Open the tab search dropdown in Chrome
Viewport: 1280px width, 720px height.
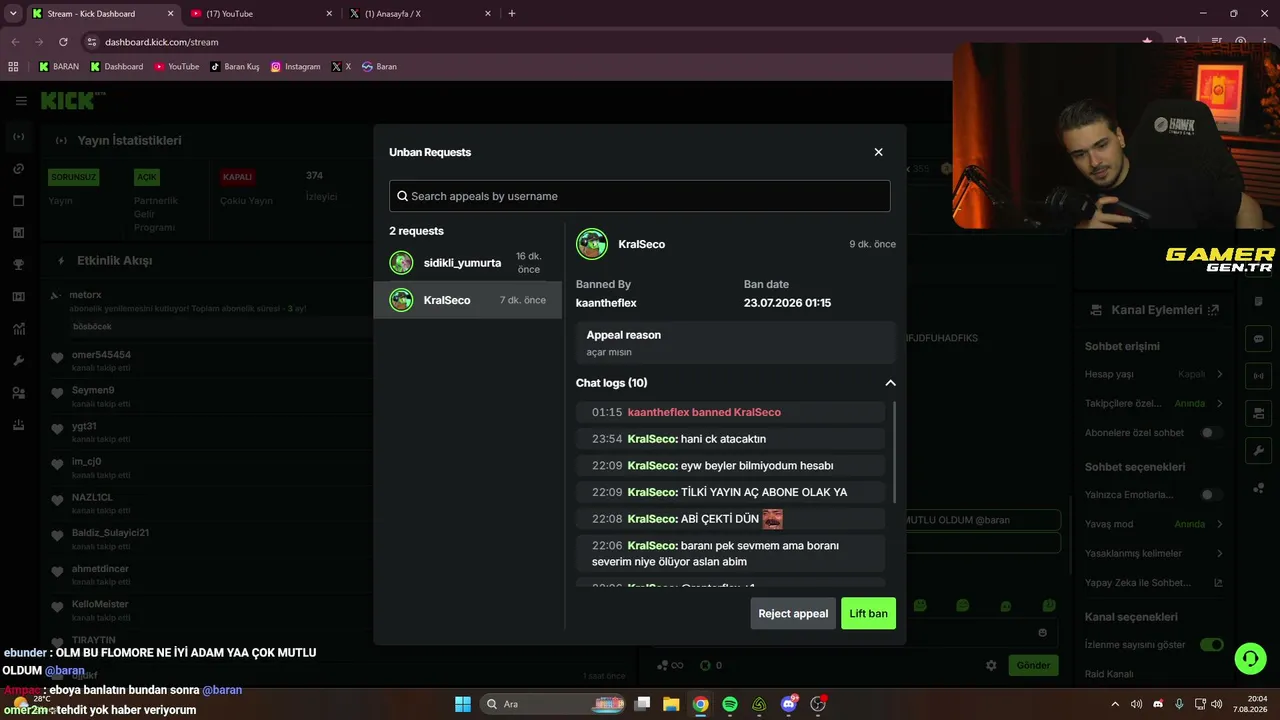[13, 13]
